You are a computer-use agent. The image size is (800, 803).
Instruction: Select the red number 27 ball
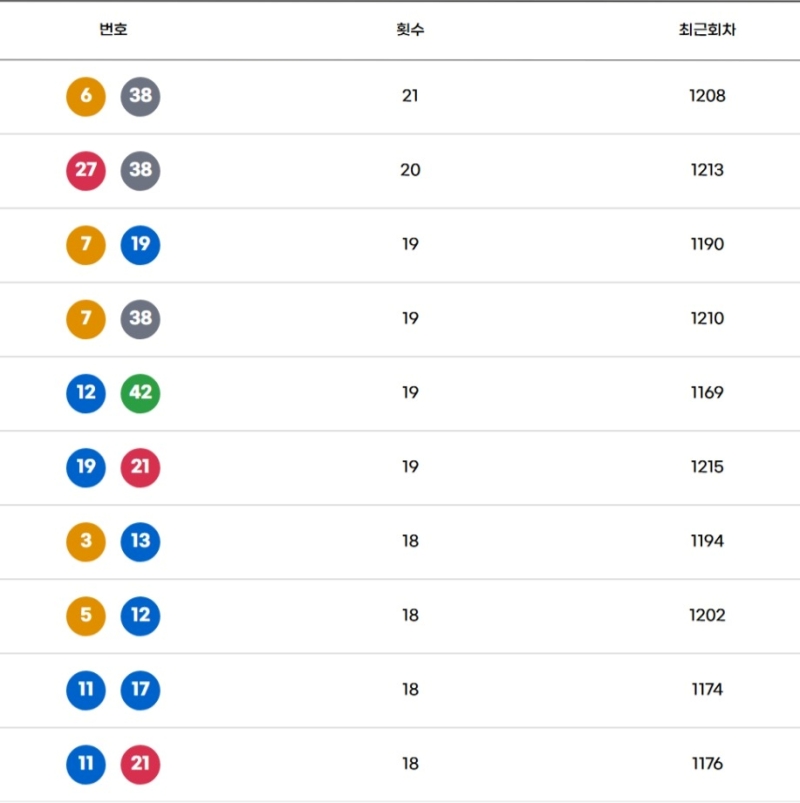coord(86,170)
